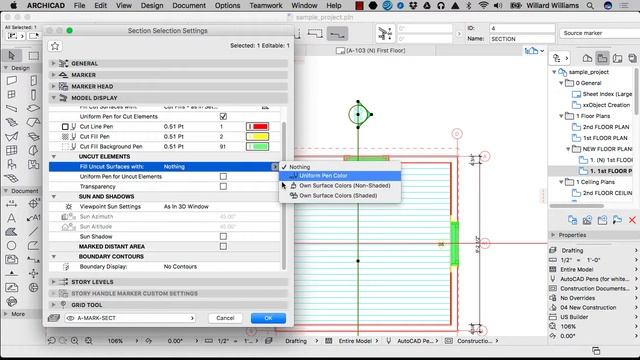Click the Source marker button
This screenshot has height=360, width=640.
click(599, 33)
